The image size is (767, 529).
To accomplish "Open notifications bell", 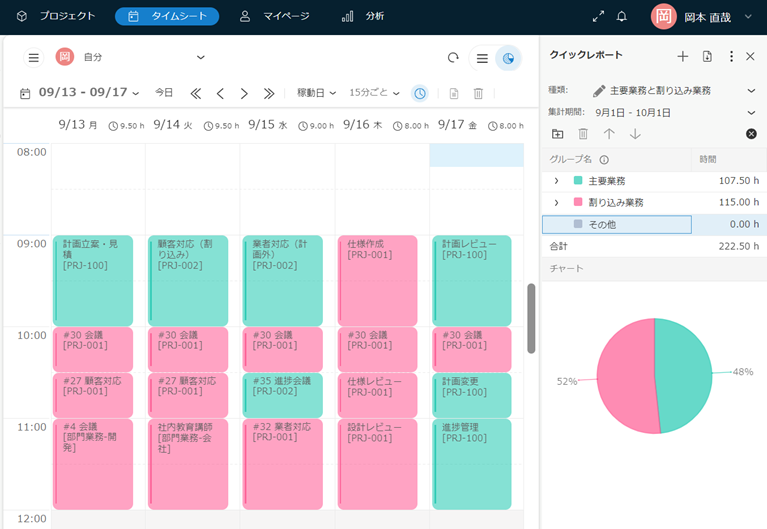I will pos(621,16).
